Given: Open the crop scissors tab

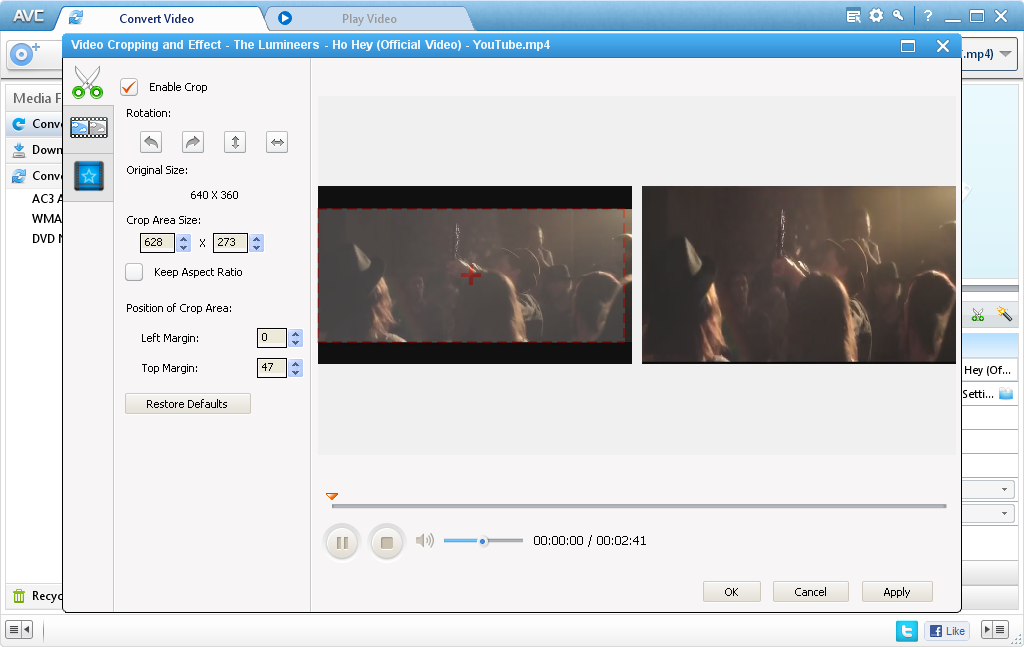Looking at the screenshot, I should click(88, 82).
